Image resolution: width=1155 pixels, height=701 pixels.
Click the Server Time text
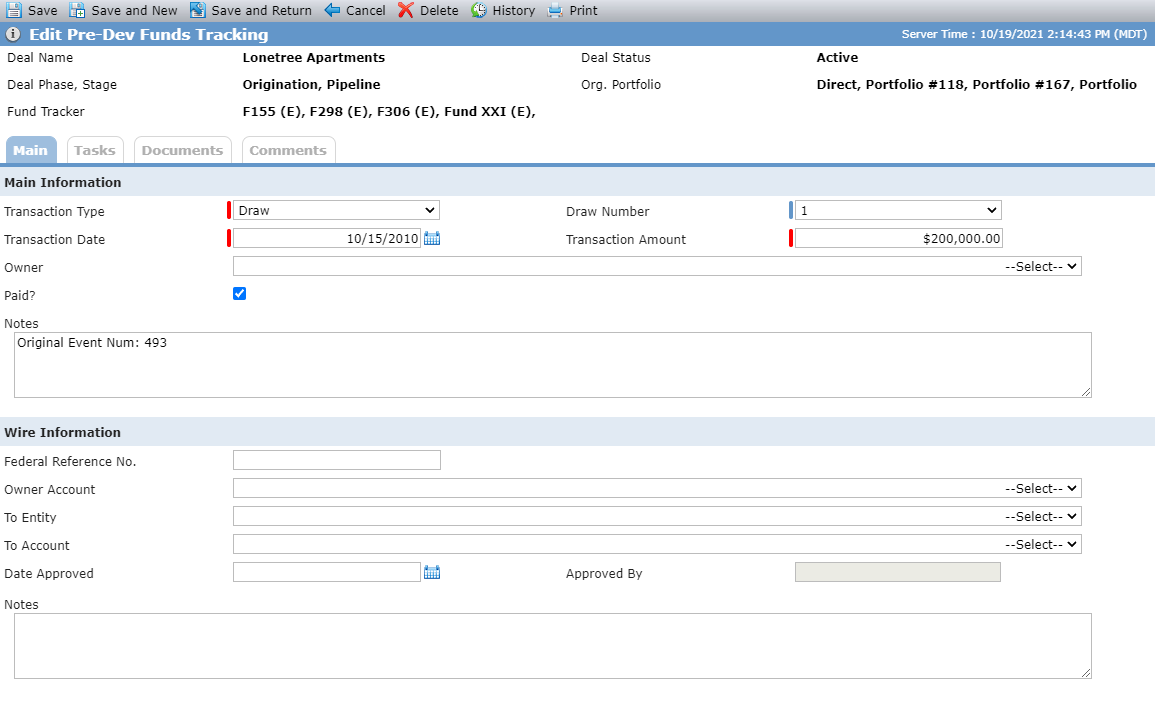pyautogui.click(x=1024, y=34)
